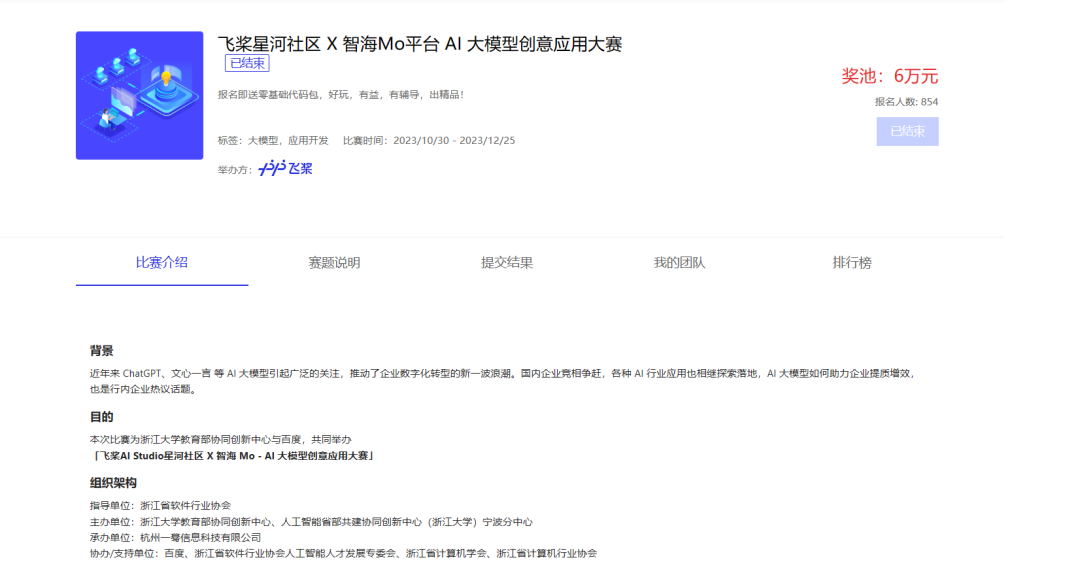Switch to the 比赛介绍 tab
This screenshot has width=1080, height=581.
tap(160, 261)
